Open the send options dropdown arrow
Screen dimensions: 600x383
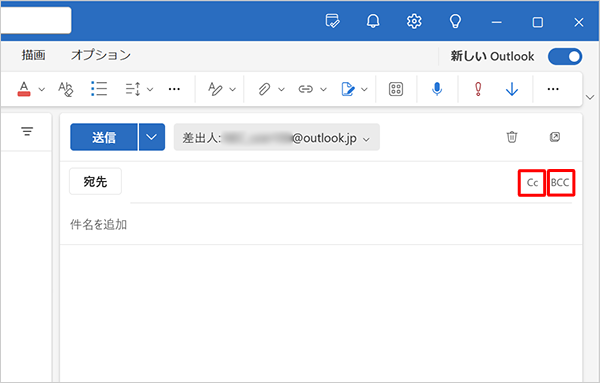pyautogui.click(x=152, y=137)
